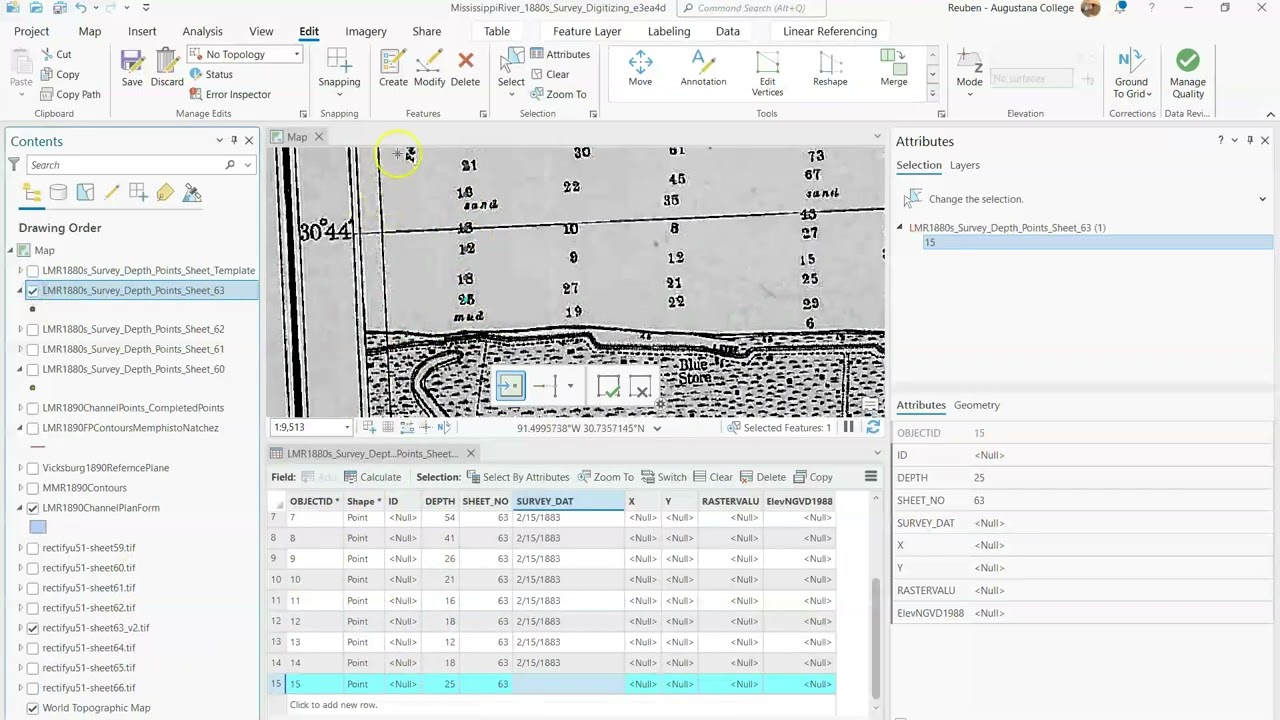Collapse the LMR1880s_Survey_Depth_Points_Sheet_63 layer legend

coord(20,290)
